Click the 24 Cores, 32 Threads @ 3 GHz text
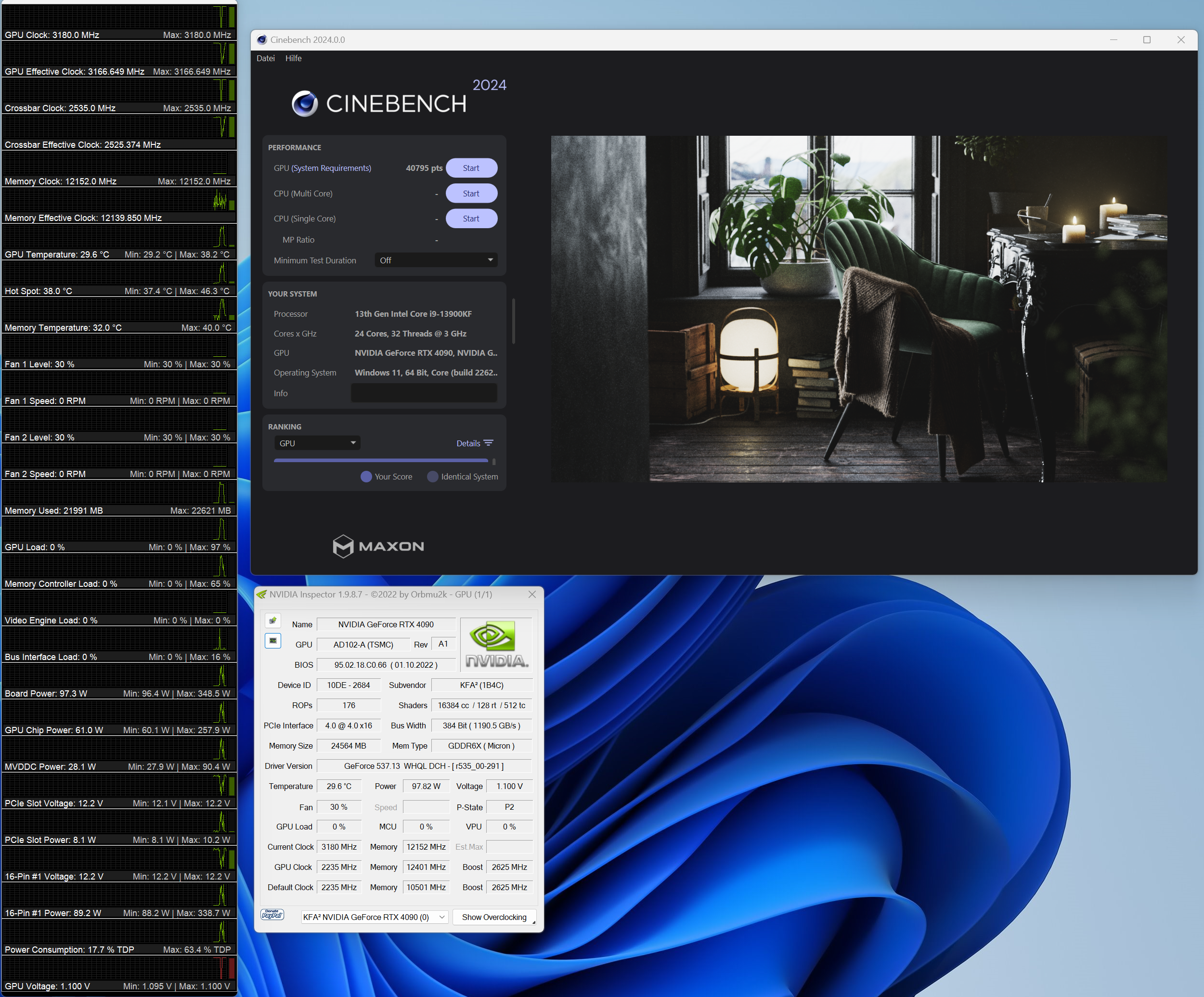This screenshot has width=1204, height=997. tap(410, 334)
